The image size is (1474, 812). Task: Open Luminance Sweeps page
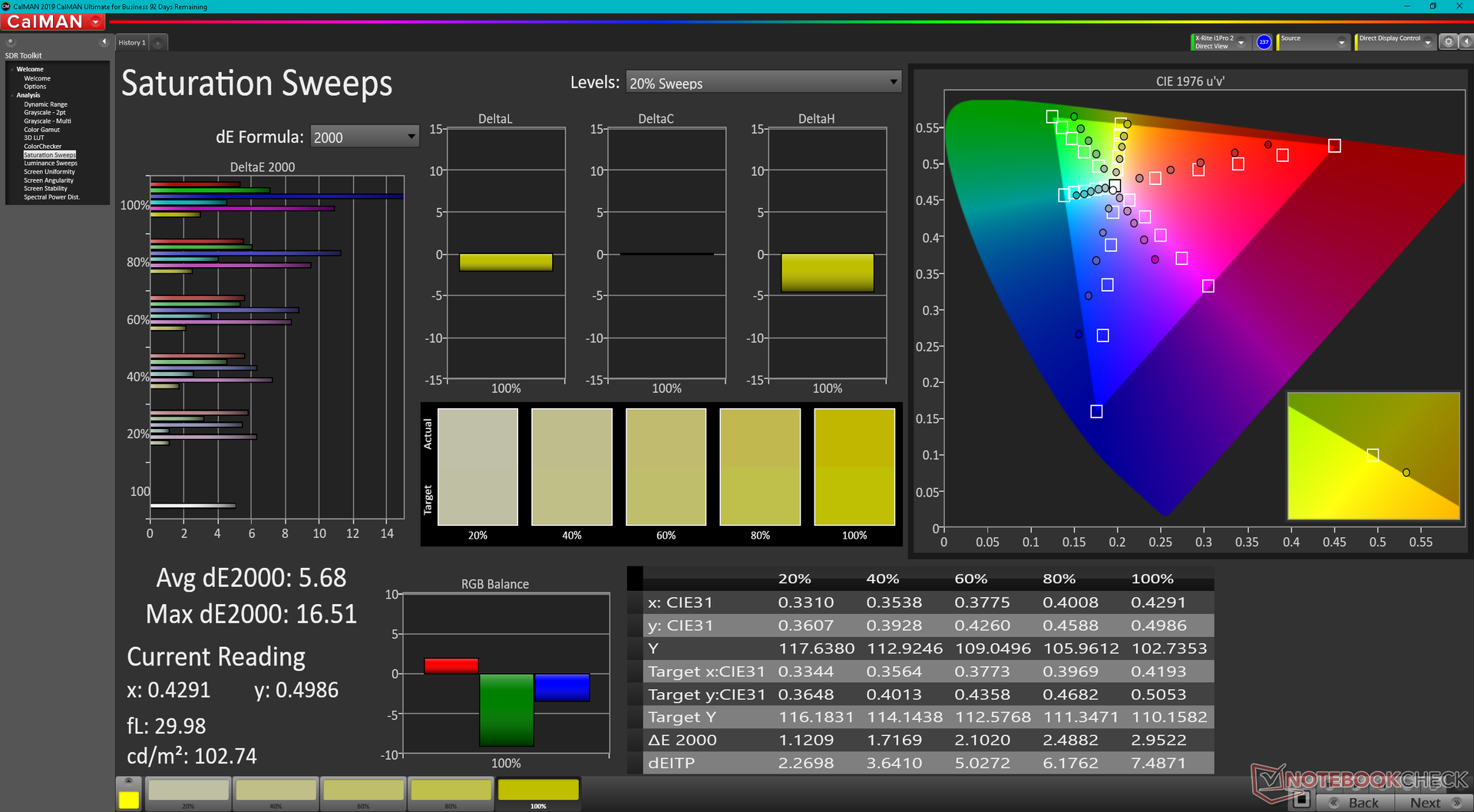point(51,163)
